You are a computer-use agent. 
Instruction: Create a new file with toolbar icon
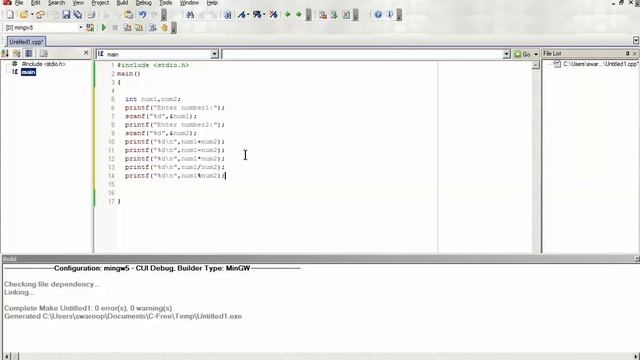[10, 15]
